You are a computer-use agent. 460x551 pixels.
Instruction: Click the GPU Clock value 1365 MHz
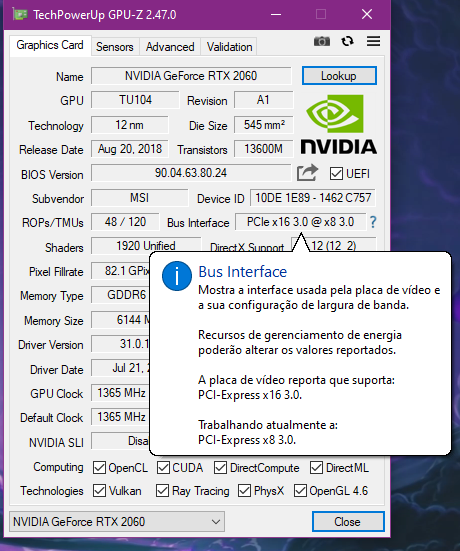click(121, 393)
